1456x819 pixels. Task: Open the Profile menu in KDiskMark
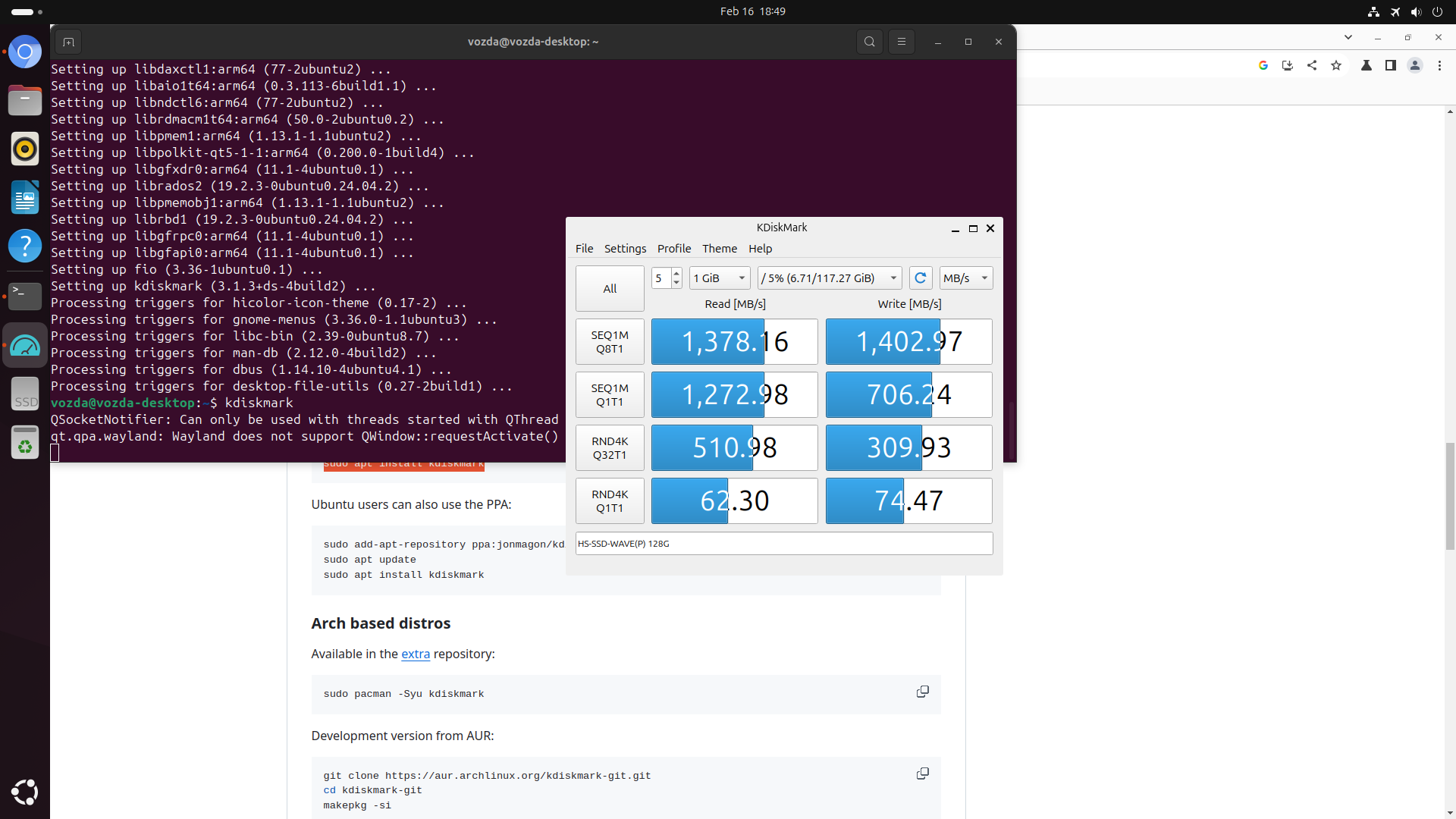click(673, 249)
